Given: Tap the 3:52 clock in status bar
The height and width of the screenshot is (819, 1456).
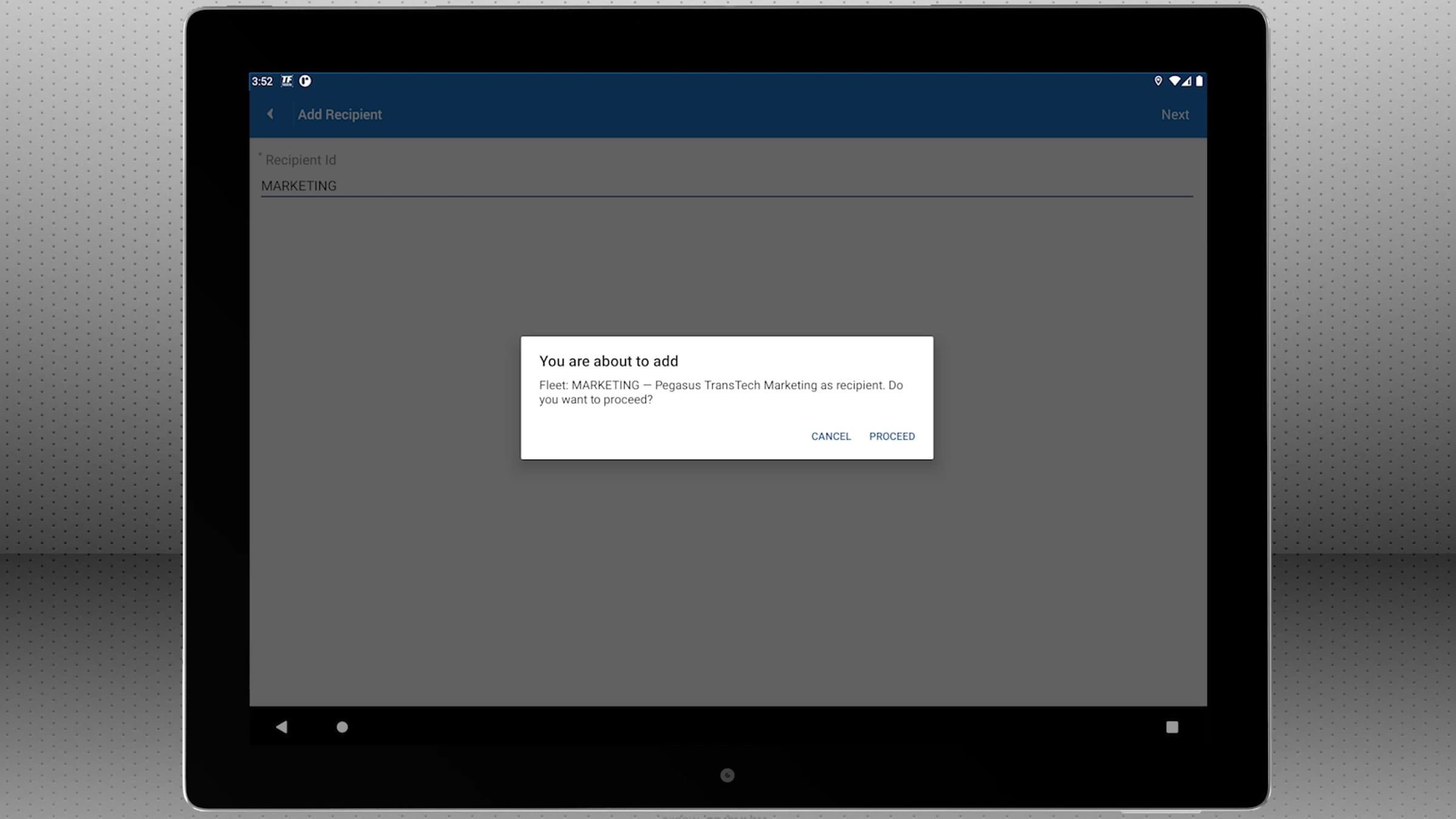Looking at the screenshot, I should (x=262, y=81).
